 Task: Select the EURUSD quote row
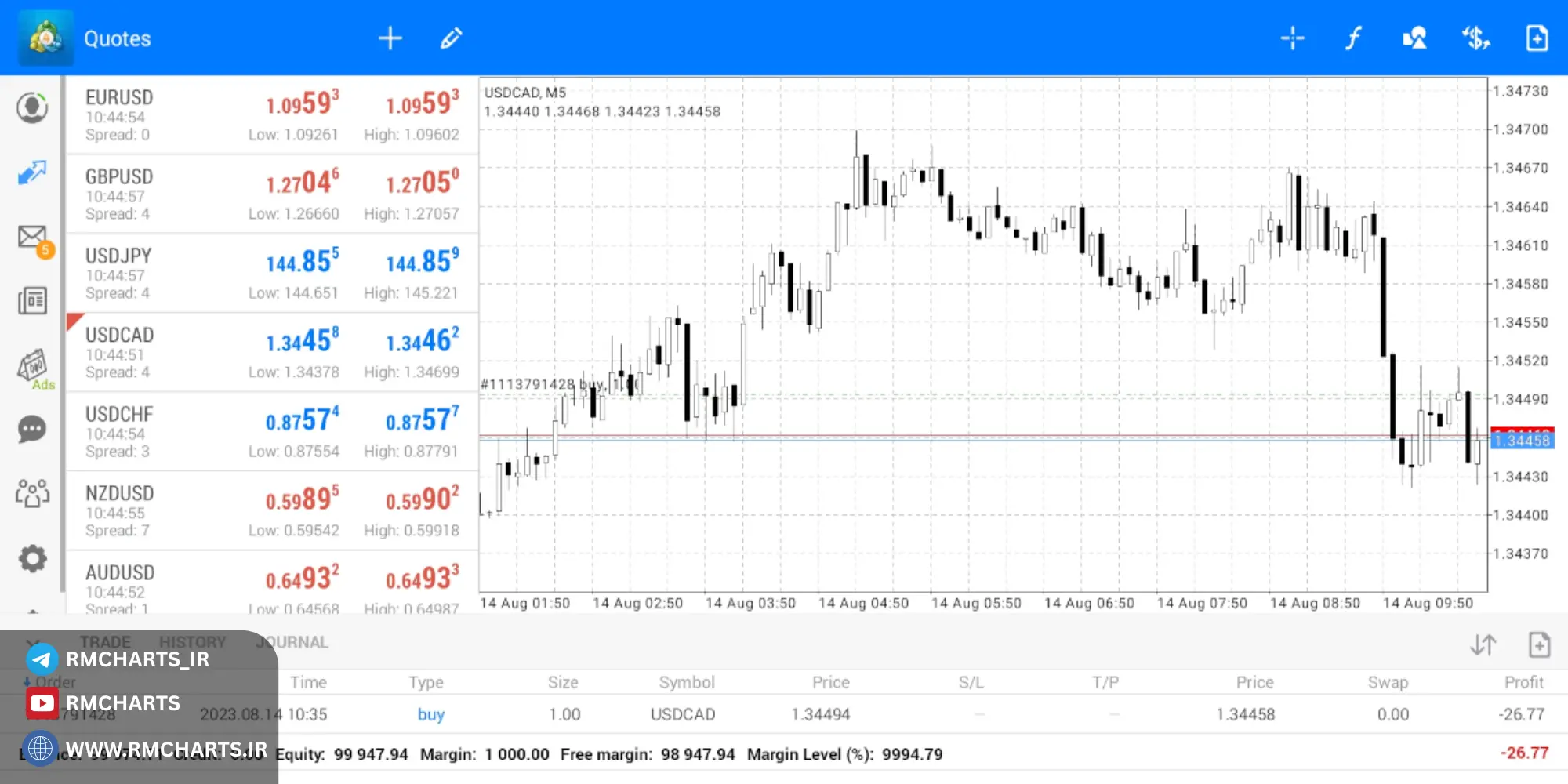tap(271, 115)
